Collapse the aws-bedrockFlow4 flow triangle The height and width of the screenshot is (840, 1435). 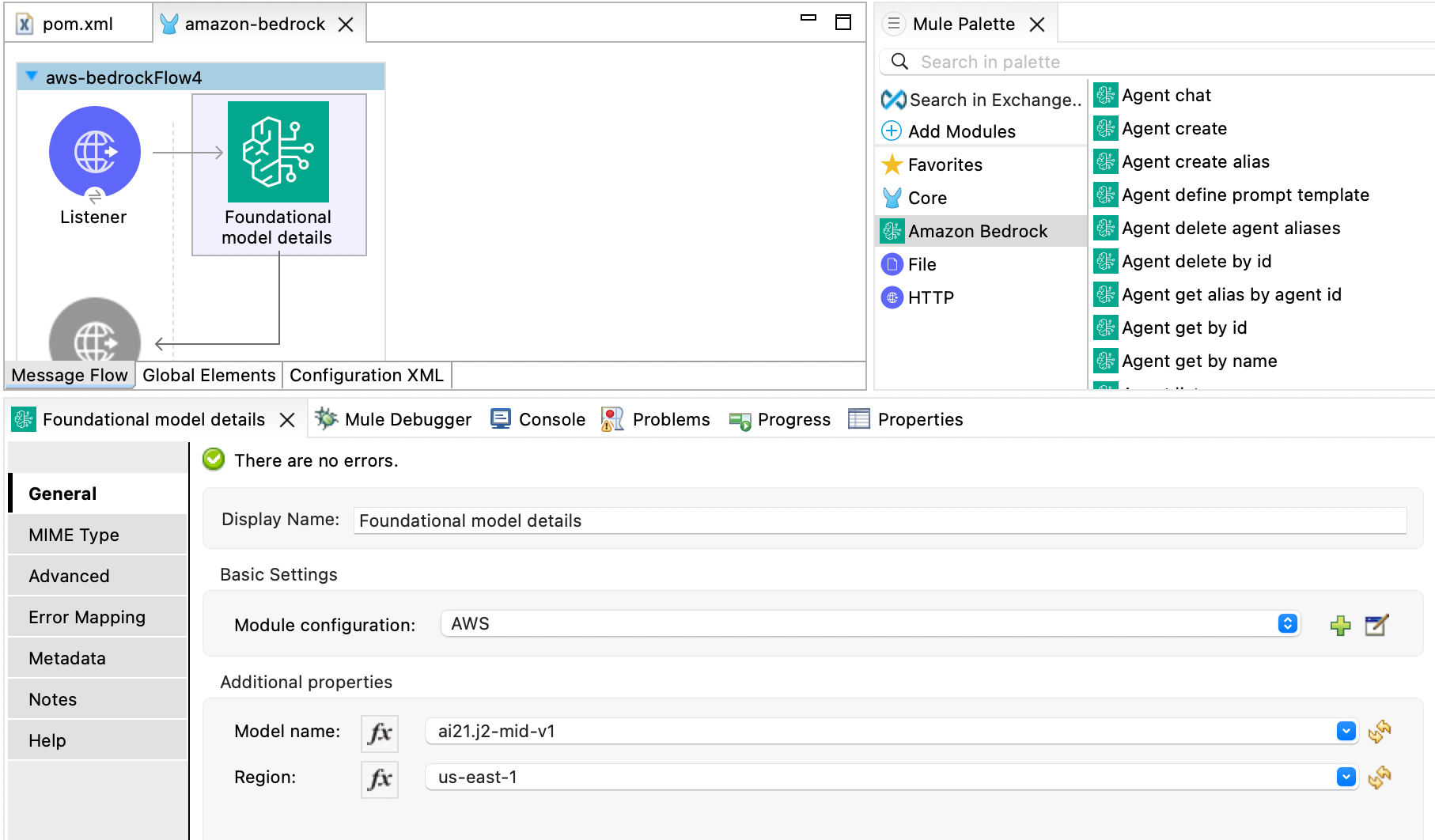click(x=32, y=77)
